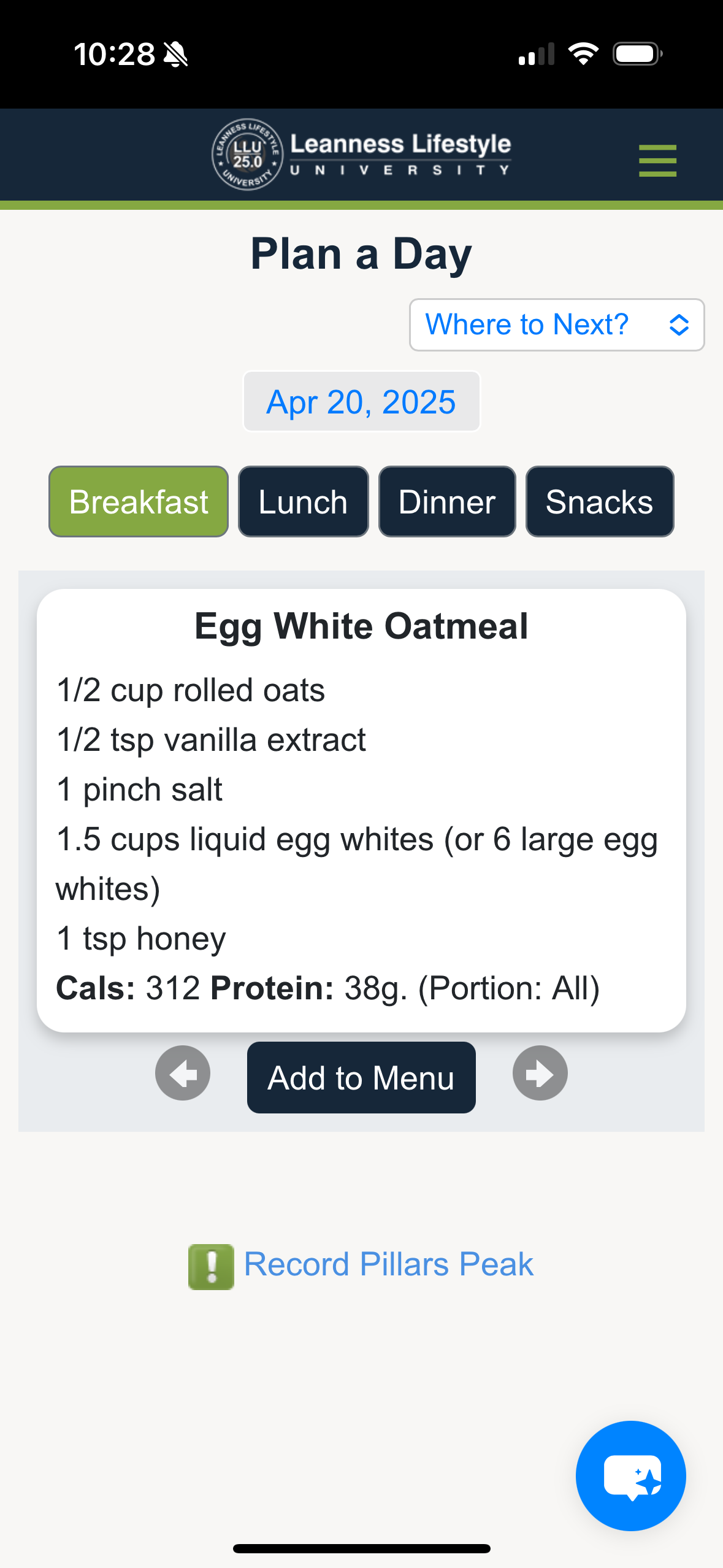The width and height of the screenshot is (723, 1568).
Task: Tap the Egg White Oatmeal recipe card
Action: point(361,810)
